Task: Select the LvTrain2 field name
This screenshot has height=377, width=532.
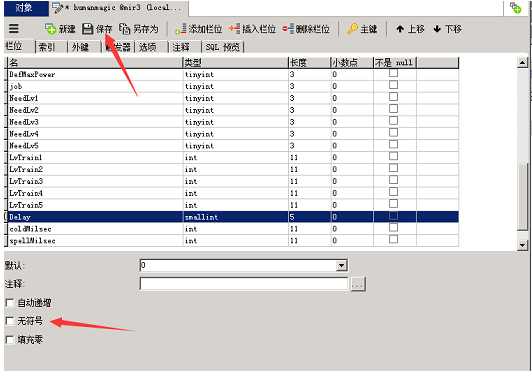Action: 26,169
